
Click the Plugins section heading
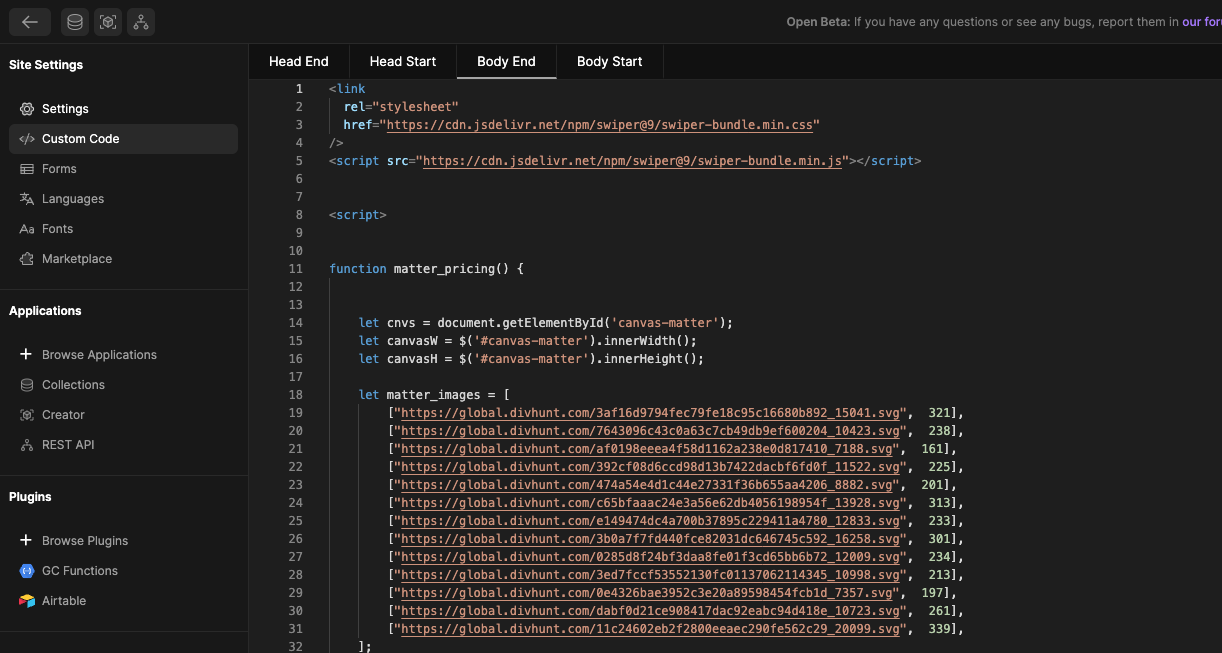tap(30, 497)
